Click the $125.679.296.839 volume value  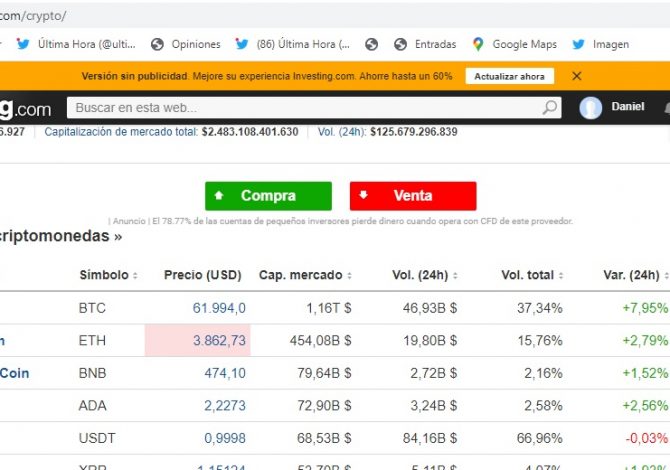click(414, 132)
